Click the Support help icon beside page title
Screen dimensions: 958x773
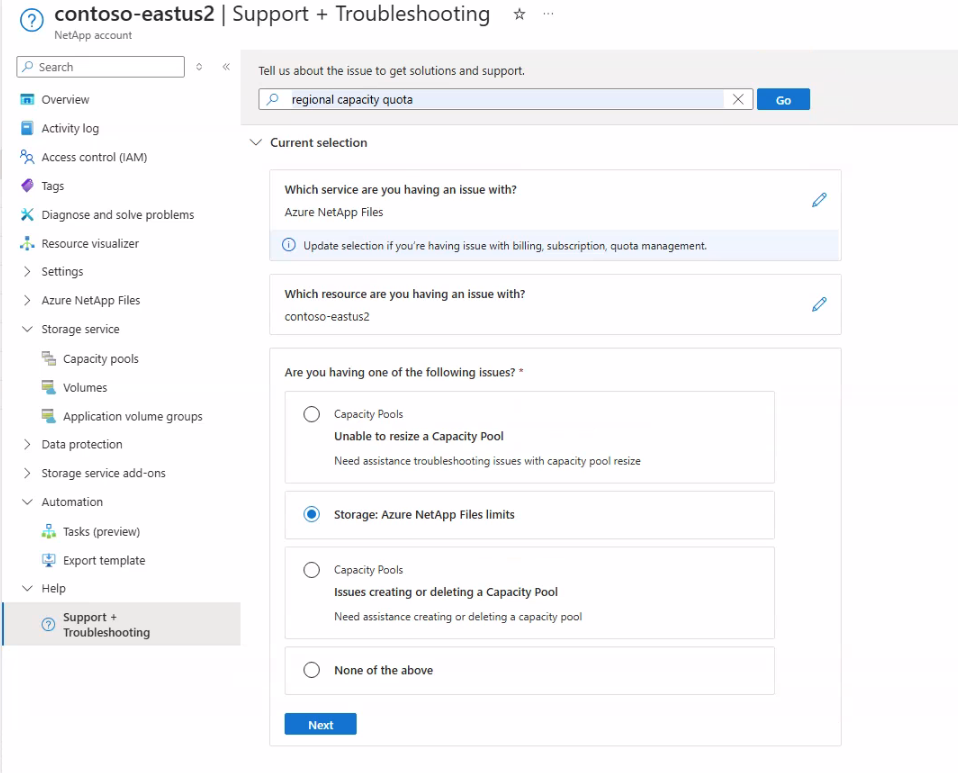[x=32, y=20]
